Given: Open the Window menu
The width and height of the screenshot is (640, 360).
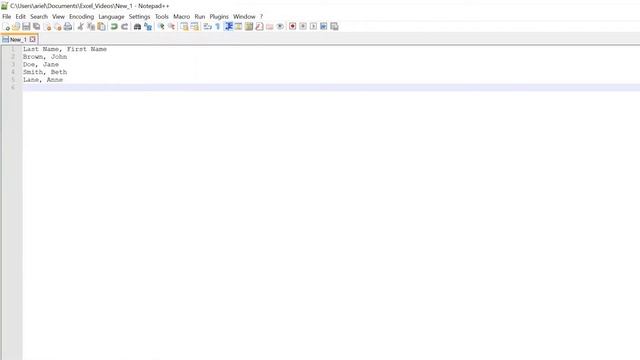Looking at the screenshot, I should (244, 17).
